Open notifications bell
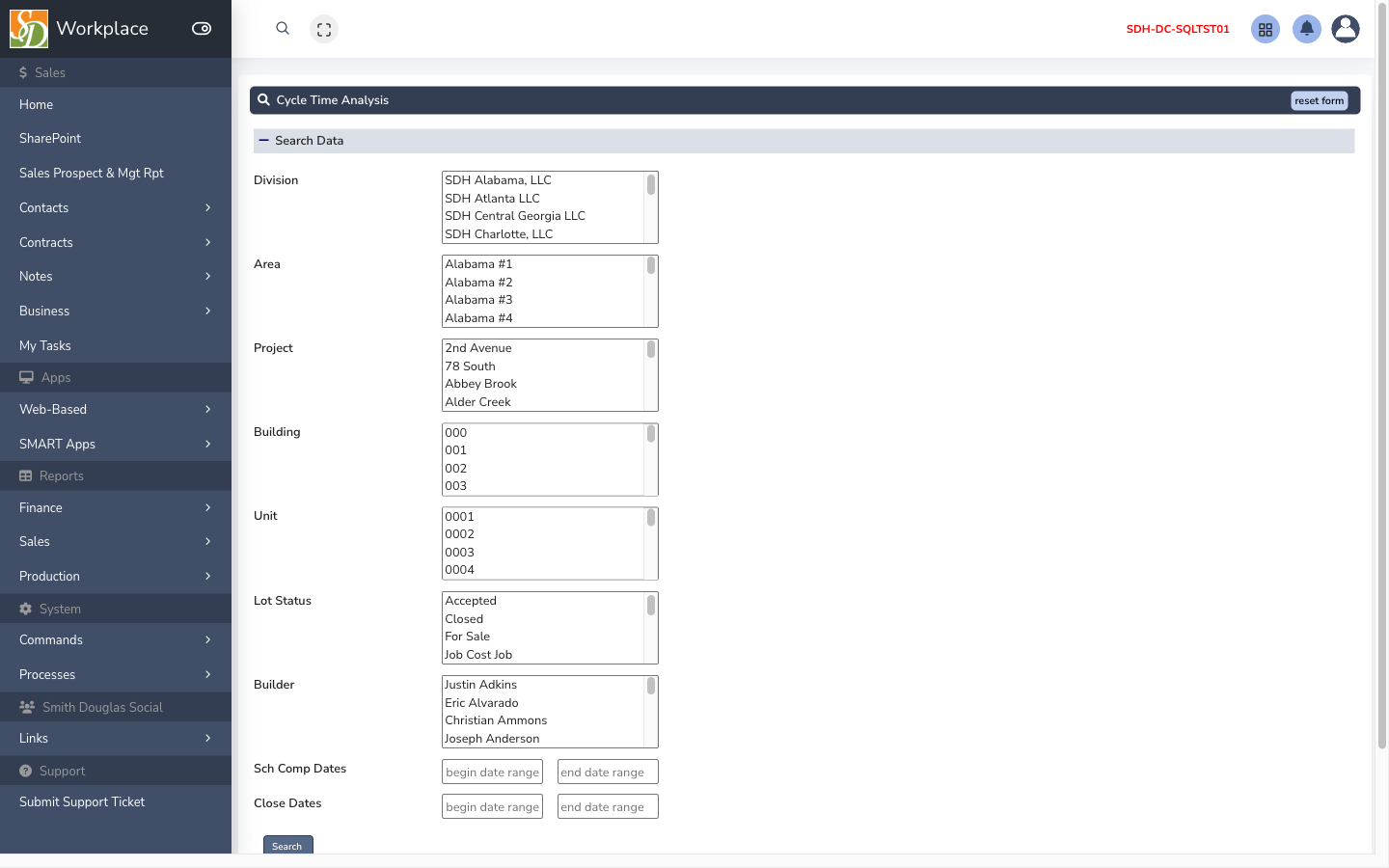 1307,29
